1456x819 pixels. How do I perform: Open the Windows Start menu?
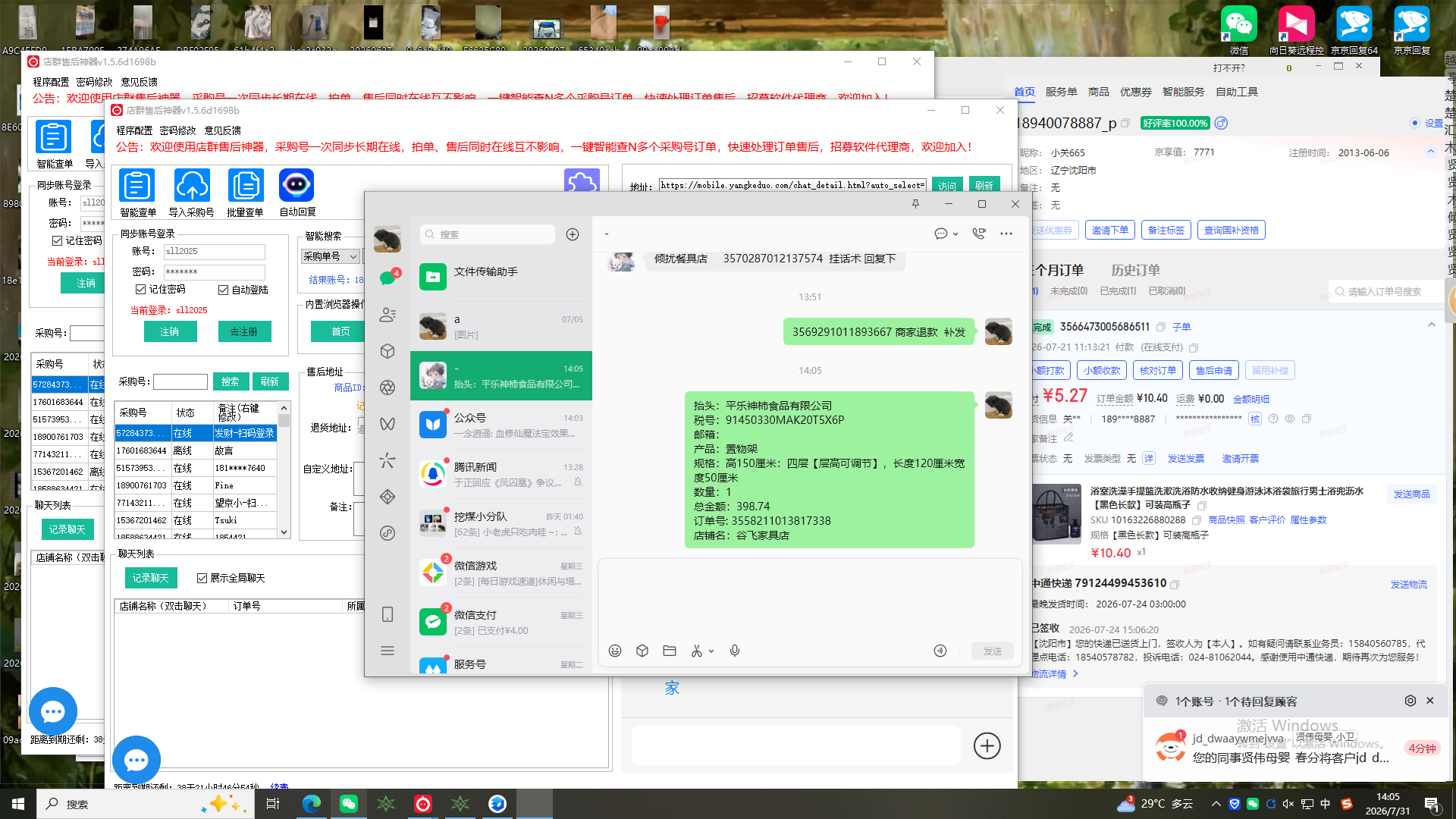coord(18,804)
